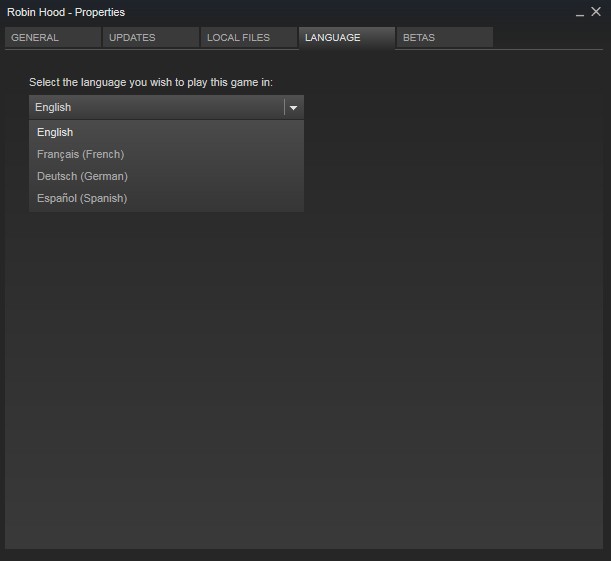Go to the LOCAL FILES tab

(249, 38)
